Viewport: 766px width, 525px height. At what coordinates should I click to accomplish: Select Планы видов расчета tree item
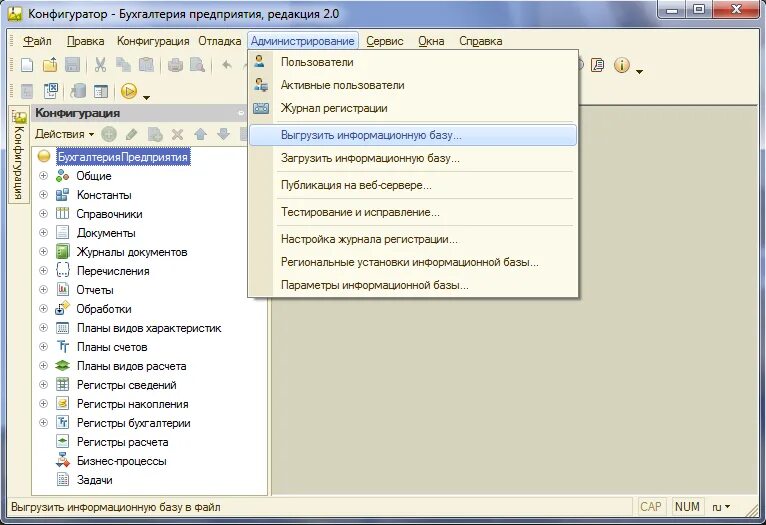(131, 366)
